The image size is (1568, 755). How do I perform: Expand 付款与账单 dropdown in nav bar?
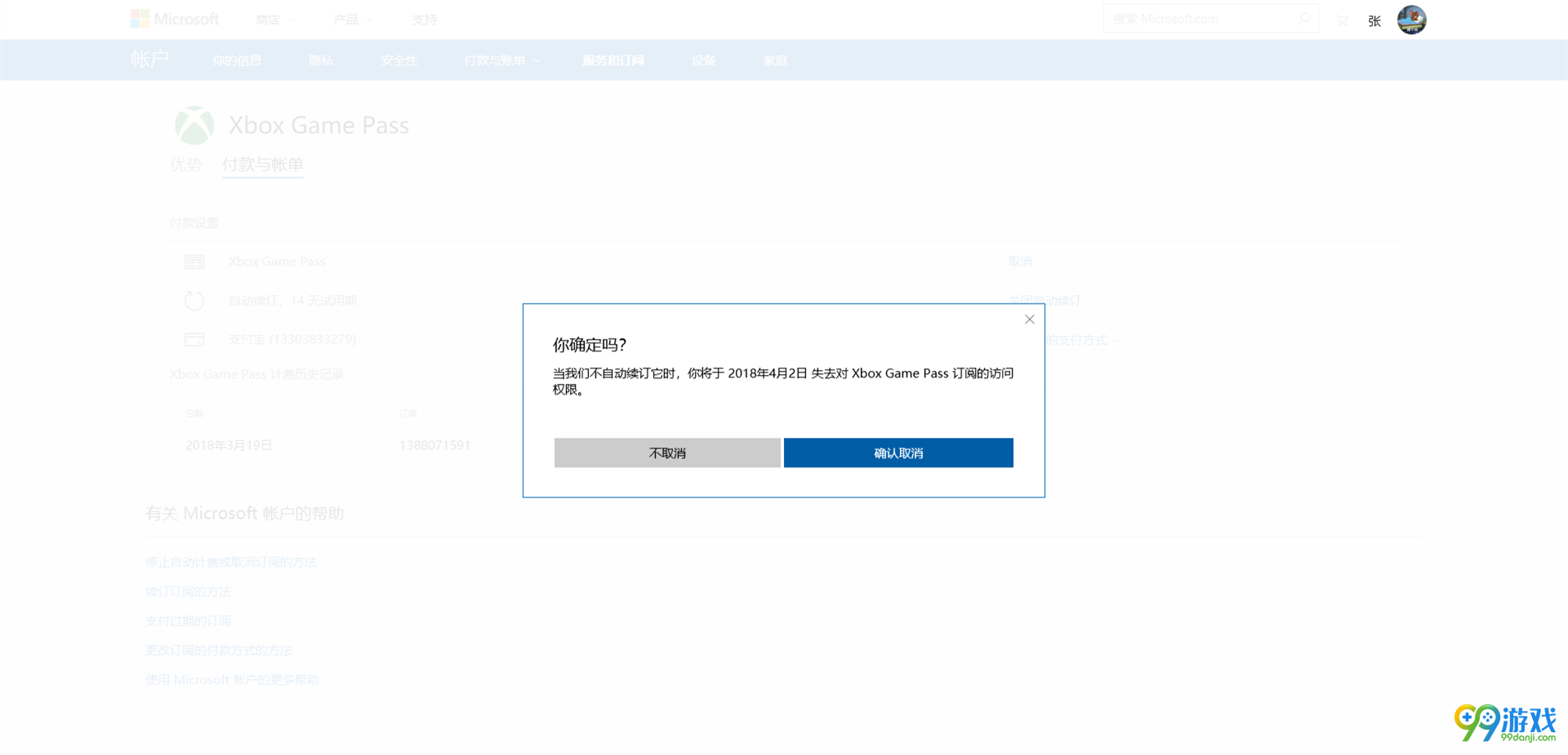pyautogui.click(x=501, y=60)
